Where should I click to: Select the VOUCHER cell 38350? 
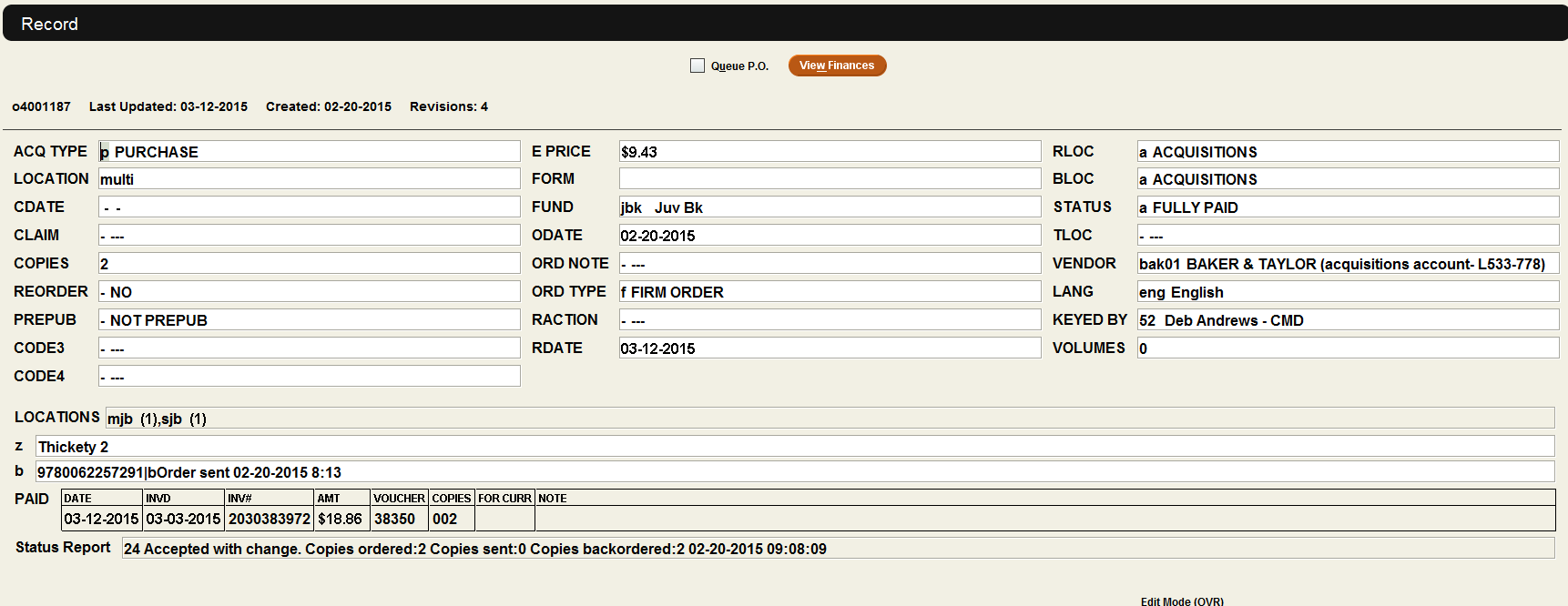[x=400, y=519]
